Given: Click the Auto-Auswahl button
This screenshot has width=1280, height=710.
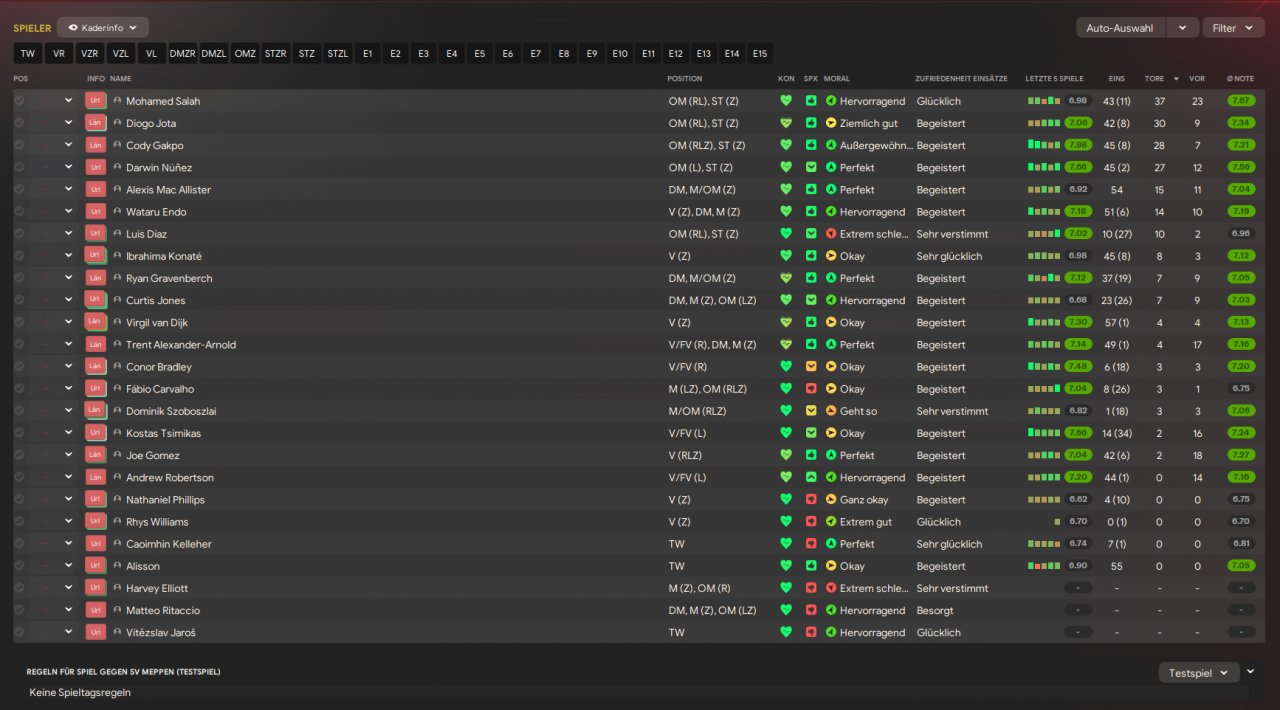Looking at the screenshot, I should (1121, 28).
